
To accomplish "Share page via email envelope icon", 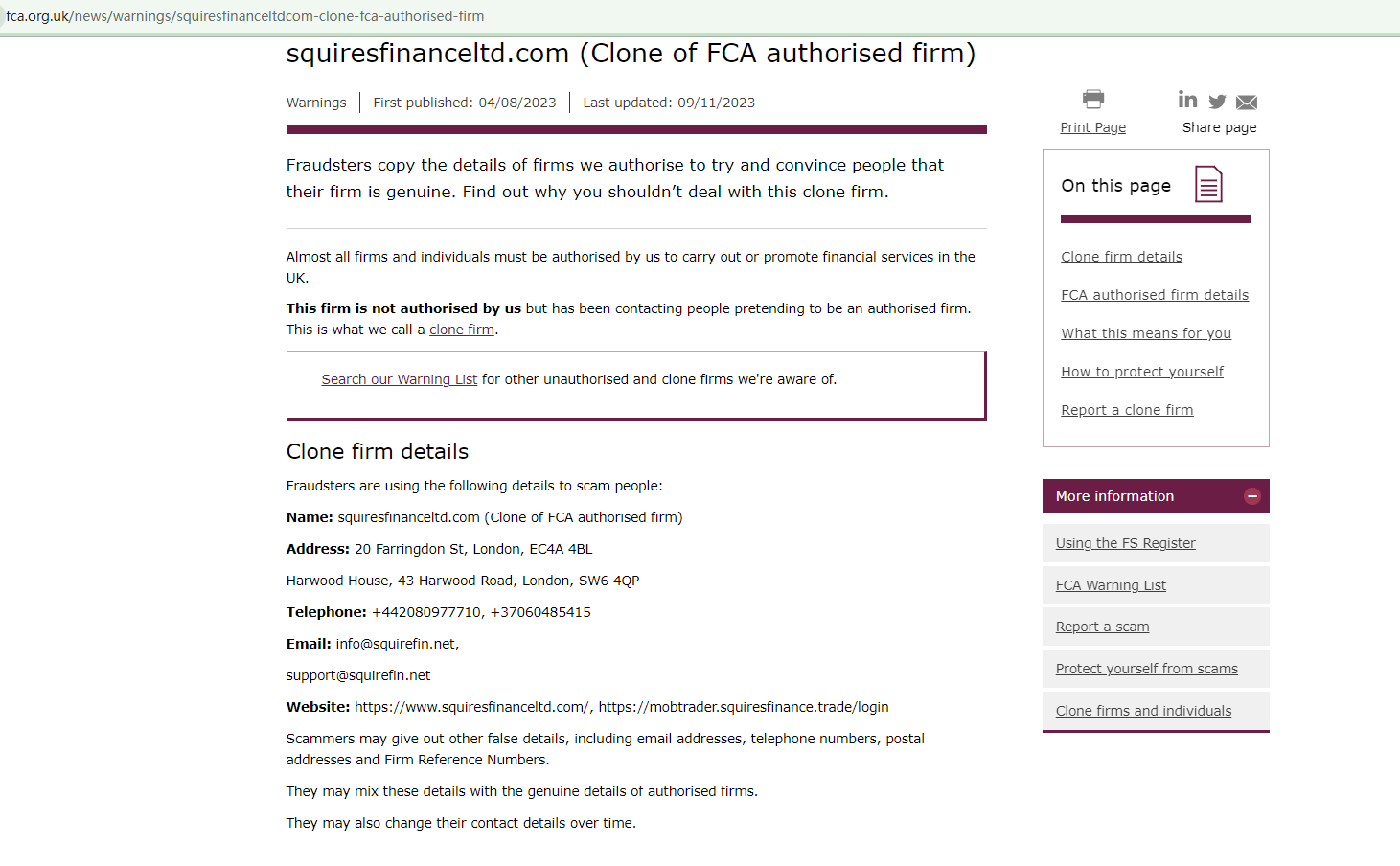I will tap(1247, 103).
